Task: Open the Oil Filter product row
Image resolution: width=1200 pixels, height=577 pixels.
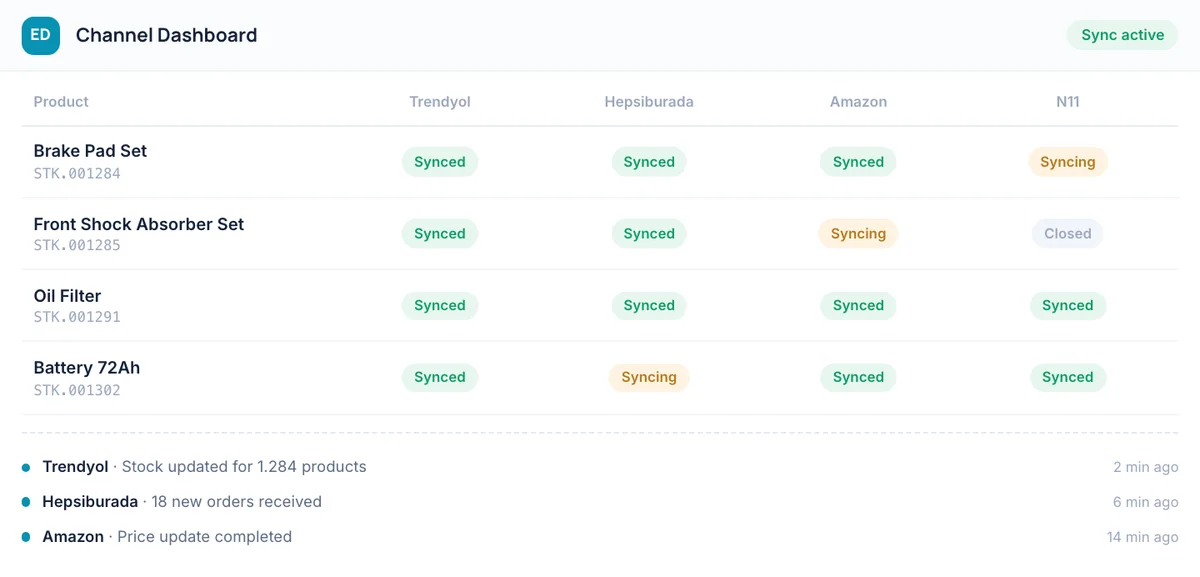Action: click(600, 306)
